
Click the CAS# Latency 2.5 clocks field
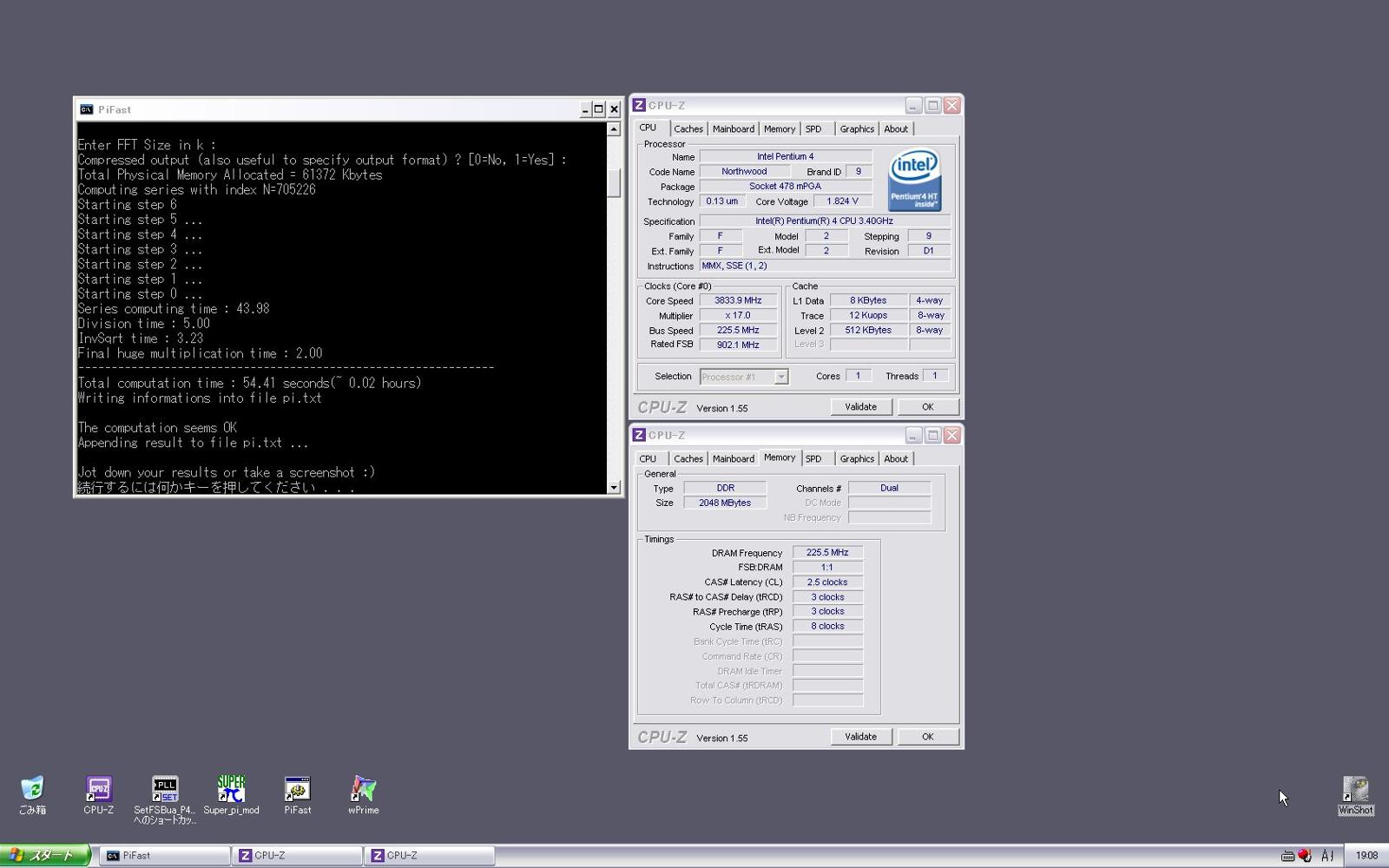pyautogui.click(x=827, y=582)
